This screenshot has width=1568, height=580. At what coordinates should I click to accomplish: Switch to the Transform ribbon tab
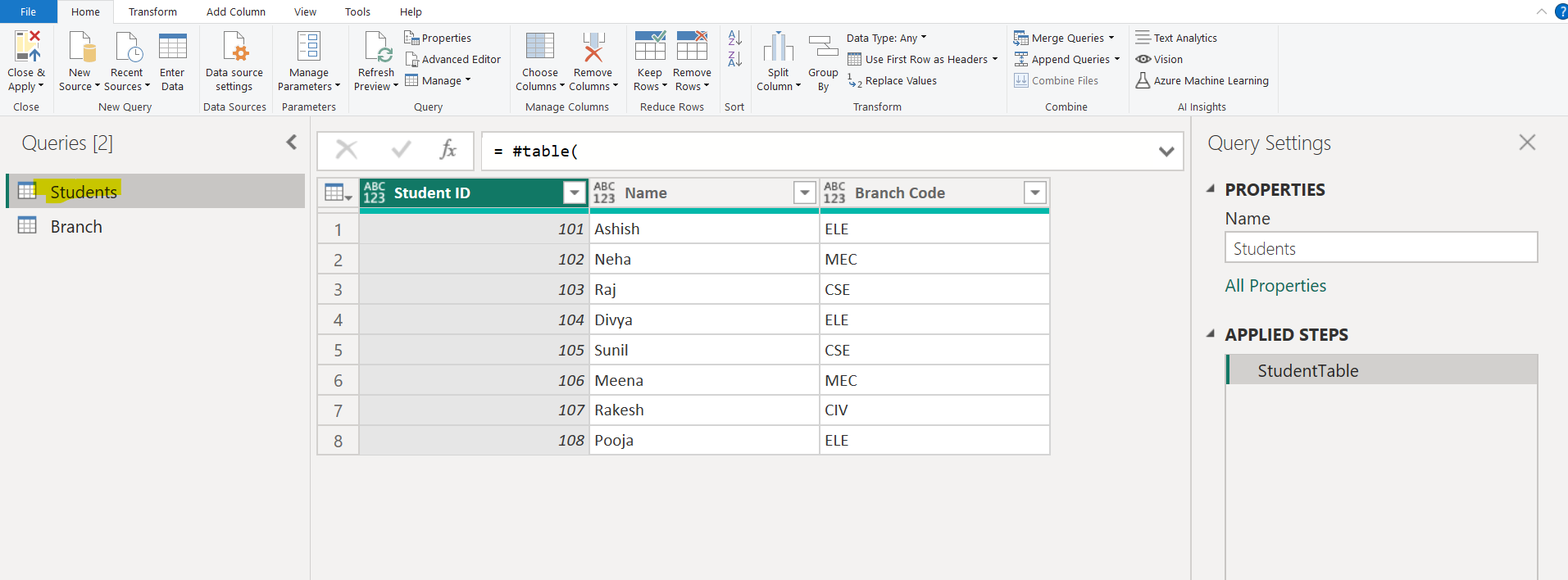[152, 11]
